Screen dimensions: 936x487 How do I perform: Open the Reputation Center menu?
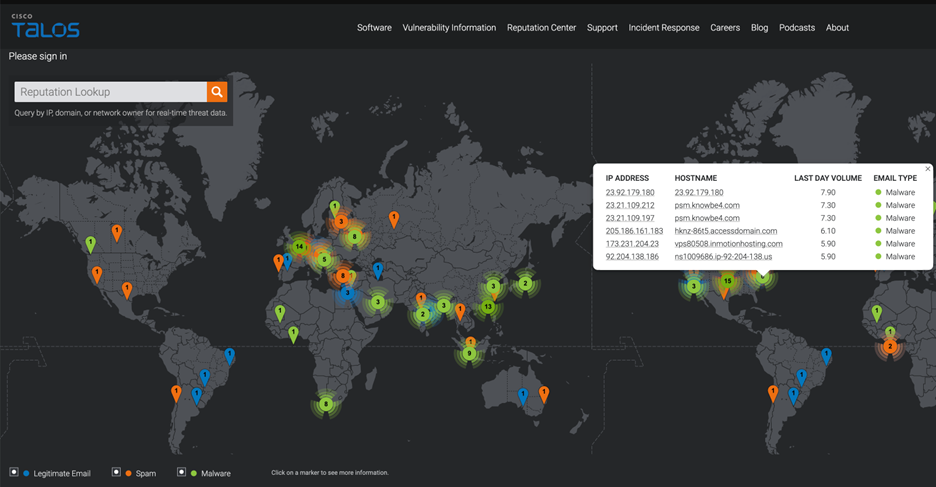pos(541,27)
